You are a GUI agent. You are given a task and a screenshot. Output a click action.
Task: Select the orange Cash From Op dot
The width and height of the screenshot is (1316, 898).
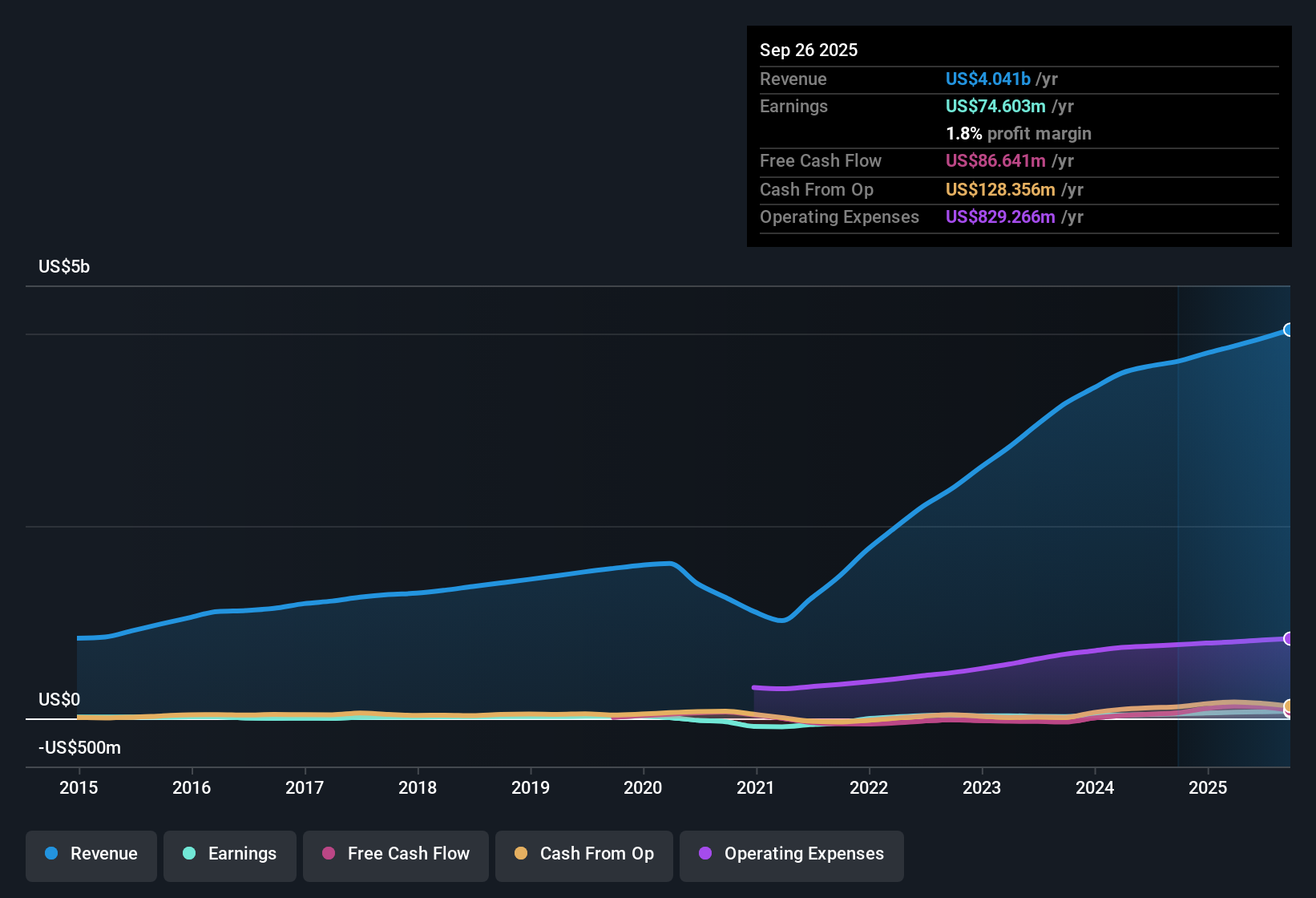(x=521, y=854)
